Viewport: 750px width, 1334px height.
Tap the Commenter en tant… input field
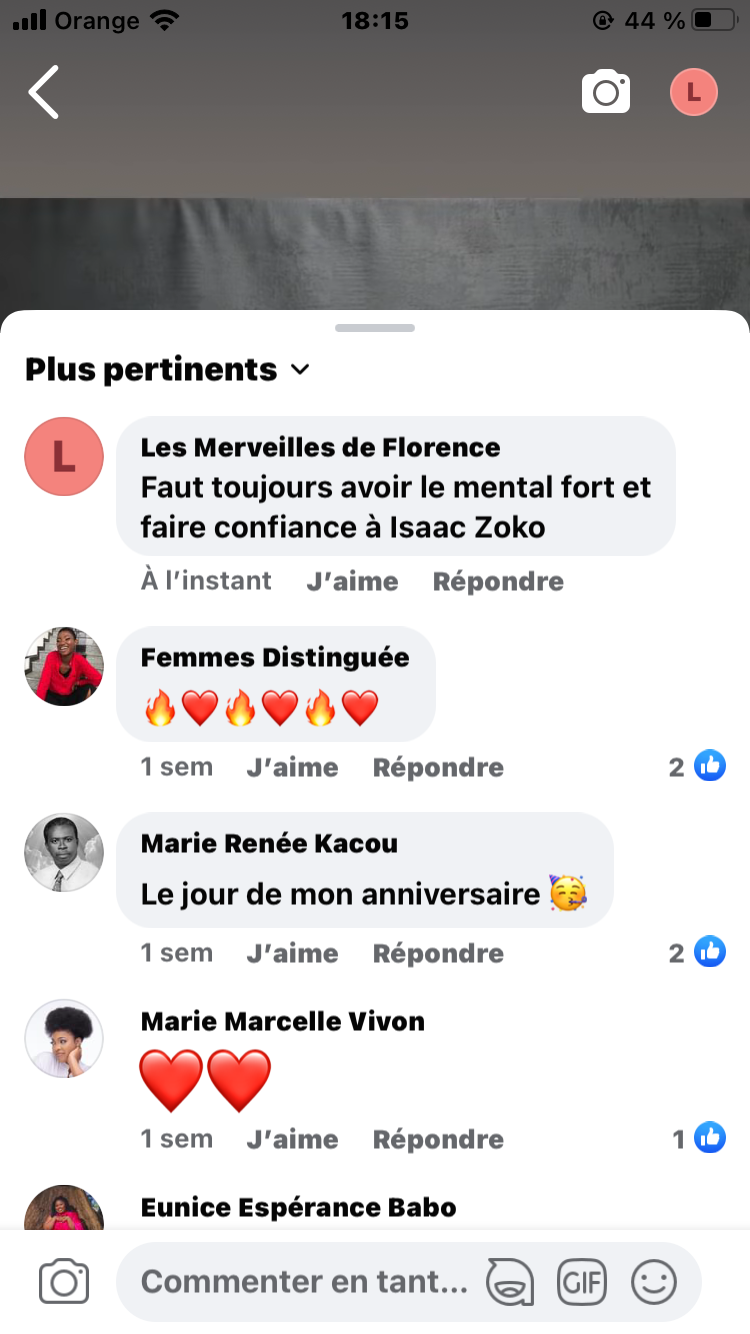pos(304,1281)
